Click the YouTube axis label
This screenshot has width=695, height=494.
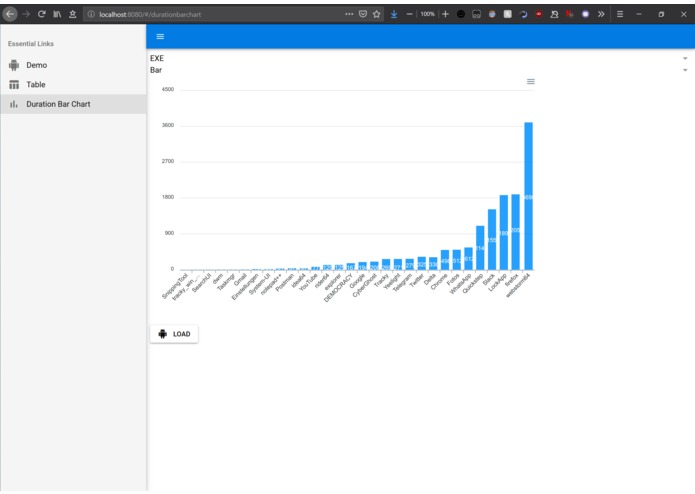(x=308, y=282)
